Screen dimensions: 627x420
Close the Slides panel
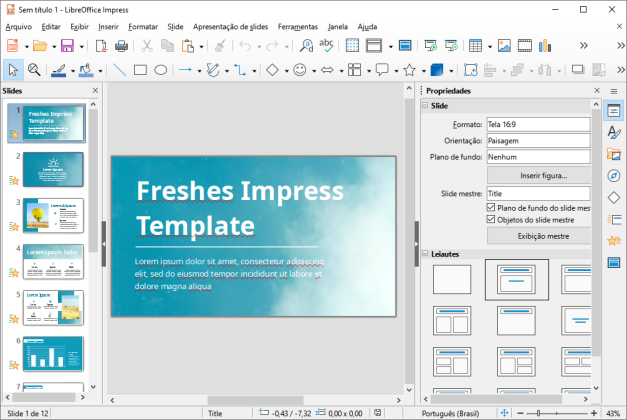(95, 91)
